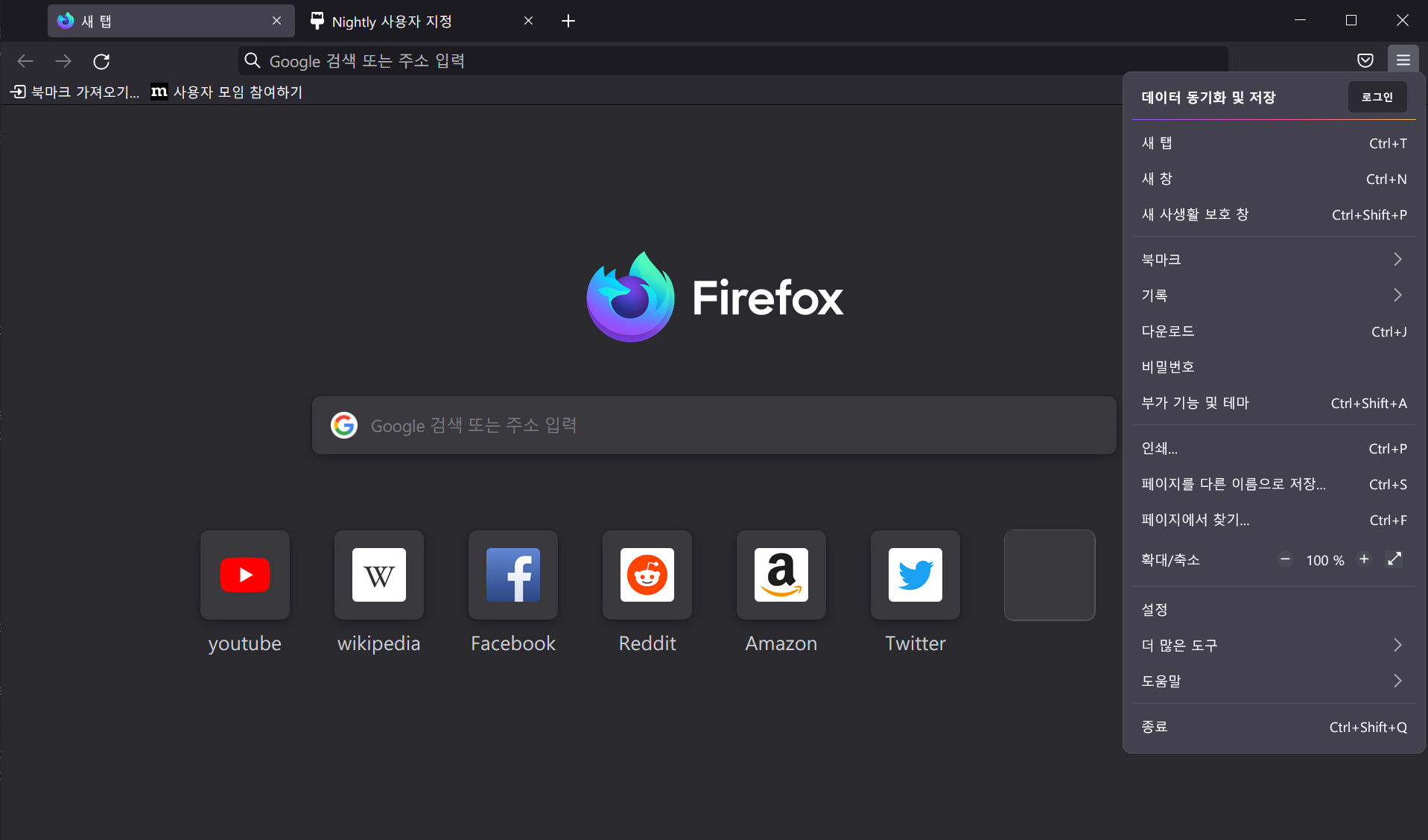
Task: Click the back navigation arrow
Action: [x=25, y=61]
